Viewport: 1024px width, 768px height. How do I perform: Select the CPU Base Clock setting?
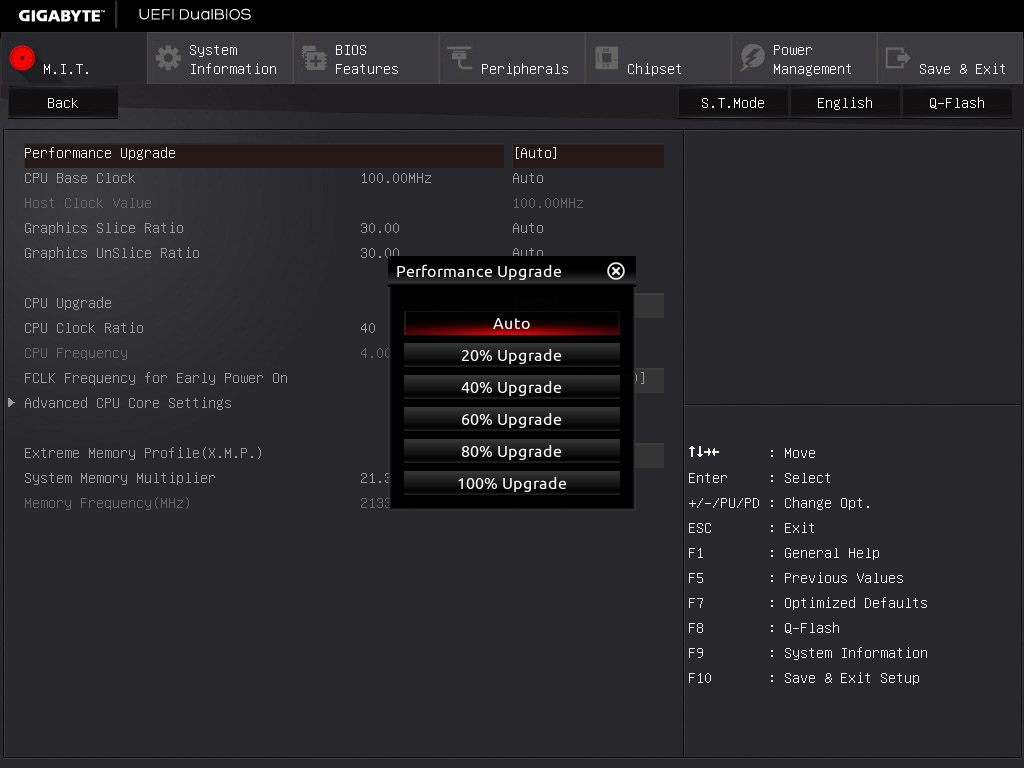(80, 178)
